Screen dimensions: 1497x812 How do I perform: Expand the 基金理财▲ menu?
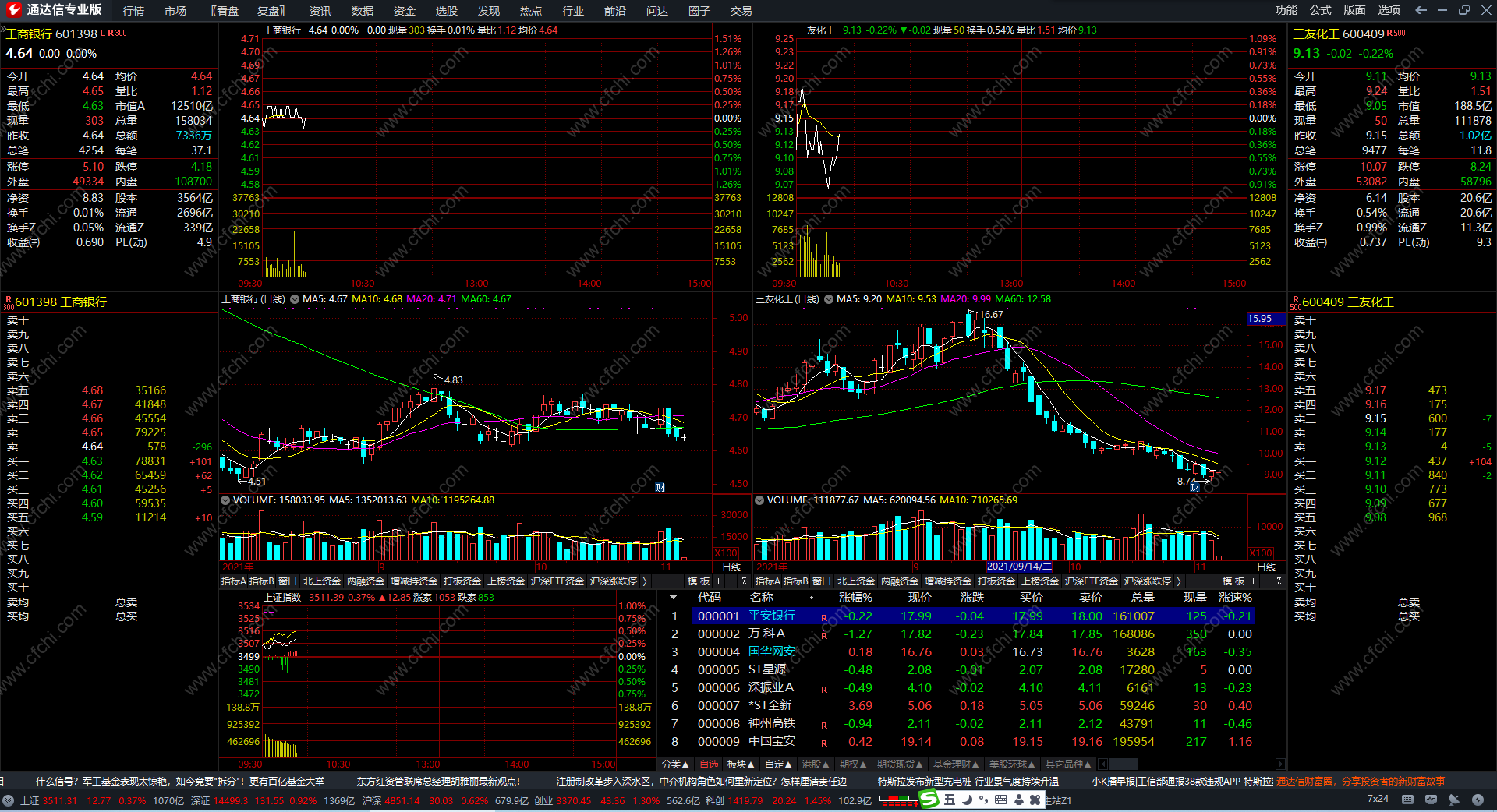point(956,764)
